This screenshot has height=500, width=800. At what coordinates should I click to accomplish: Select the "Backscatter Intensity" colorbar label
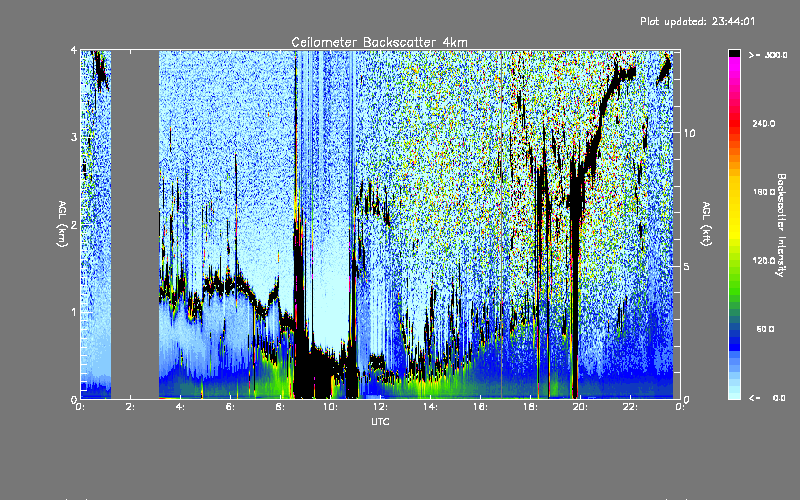tap(781, 225)
